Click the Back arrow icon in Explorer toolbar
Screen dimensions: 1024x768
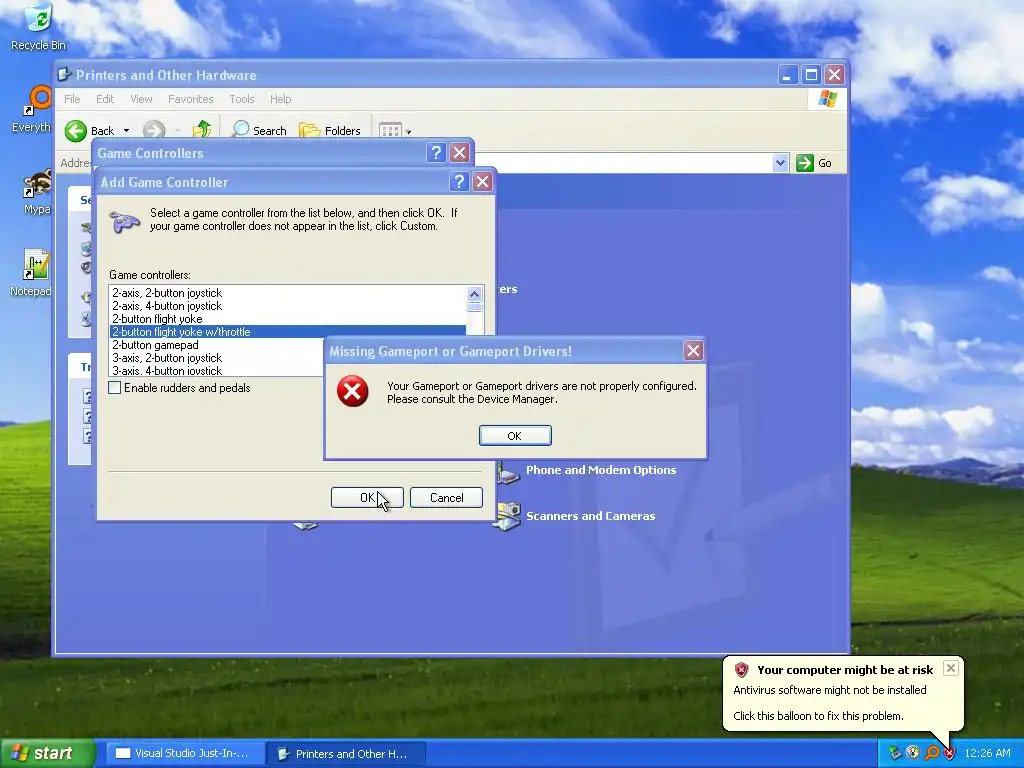tap(76, 131)
